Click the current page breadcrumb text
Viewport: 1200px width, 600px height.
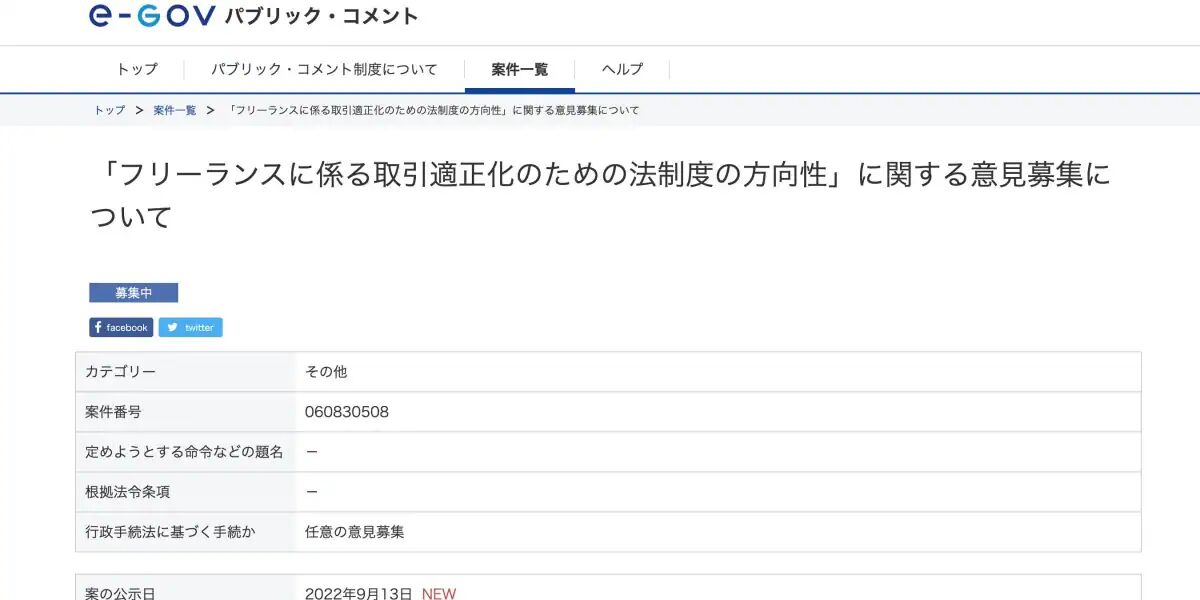point(434,110)
